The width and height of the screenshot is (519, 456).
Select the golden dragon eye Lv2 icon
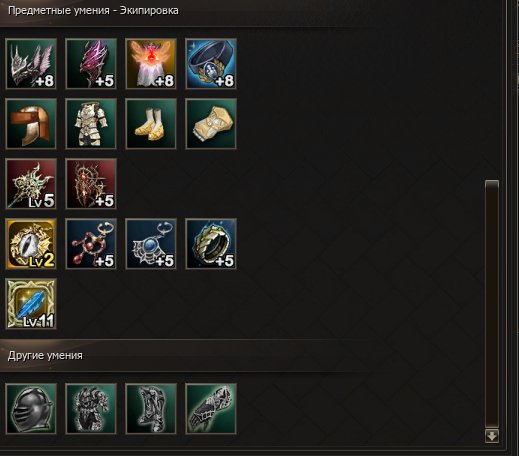tap(31, 244)
